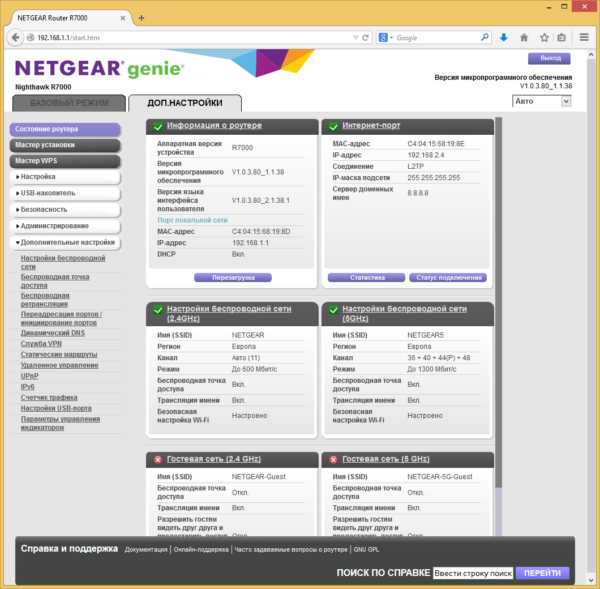Open the Авто language dropdown
Image resolution: width=600 pixels, height=589 pixels.
pyautogui.click(x=541, y=101)
